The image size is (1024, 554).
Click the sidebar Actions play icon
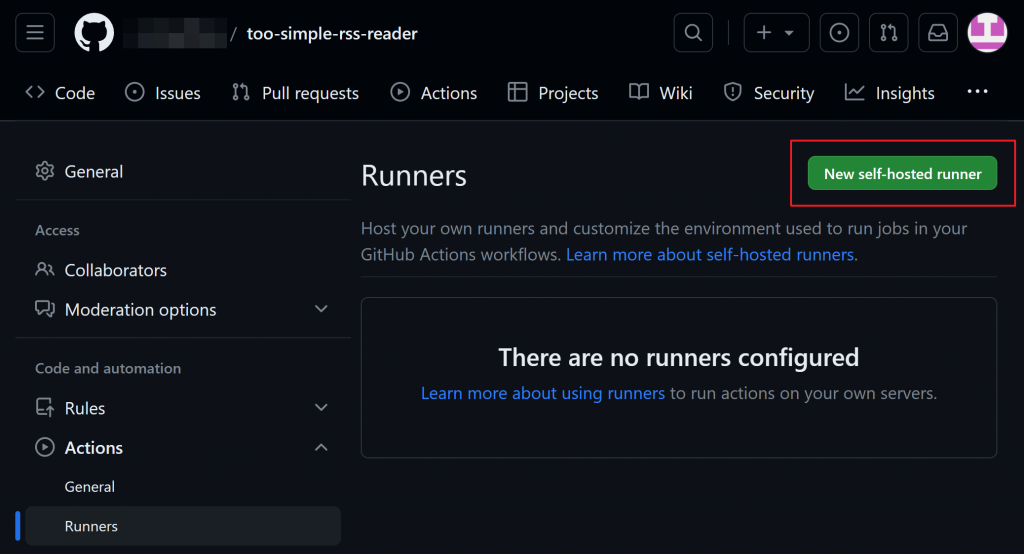coord(44,447)
